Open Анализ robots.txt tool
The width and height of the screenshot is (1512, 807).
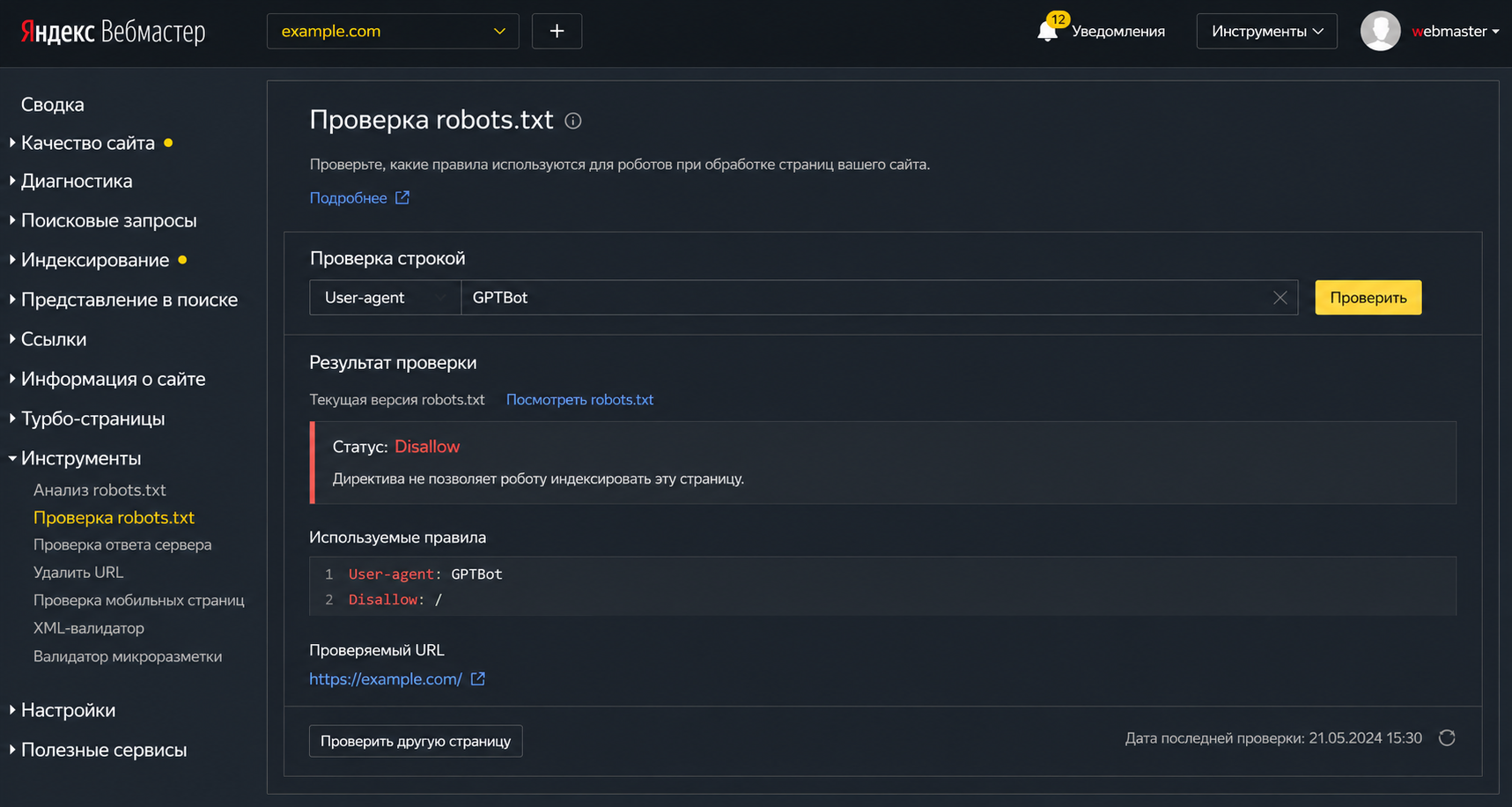[x=100, y=490]
